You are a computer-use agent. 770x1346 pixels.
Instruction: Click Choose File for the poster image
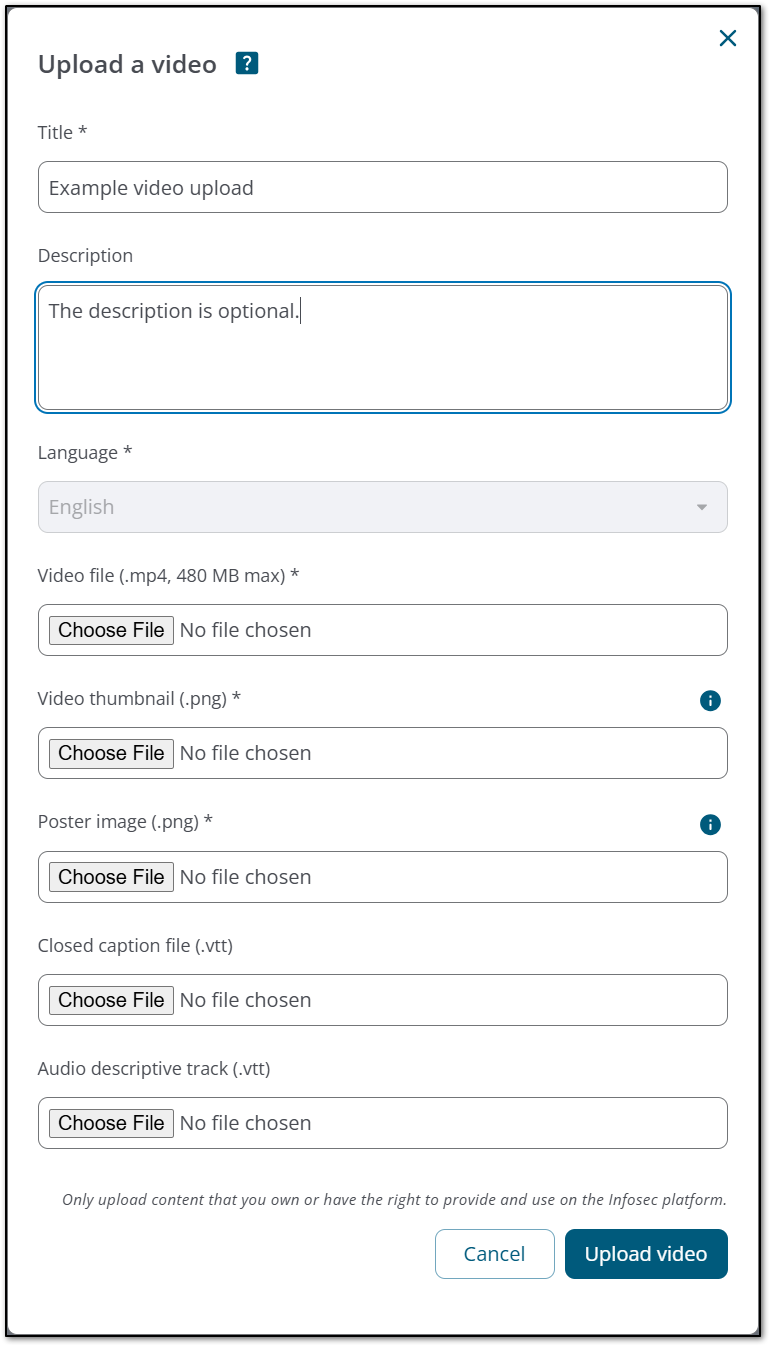(x=111, y=876)
